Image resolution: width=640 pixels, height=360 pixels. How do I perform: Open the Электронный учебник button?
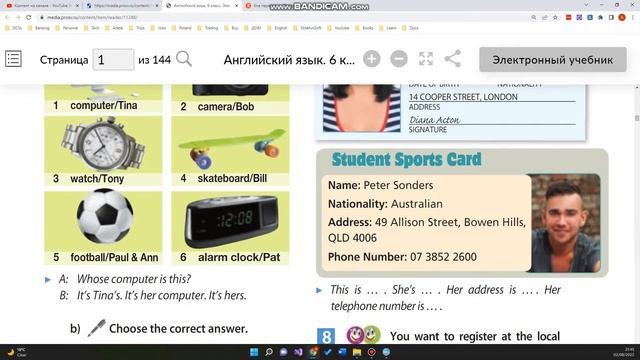pos(553,60)
